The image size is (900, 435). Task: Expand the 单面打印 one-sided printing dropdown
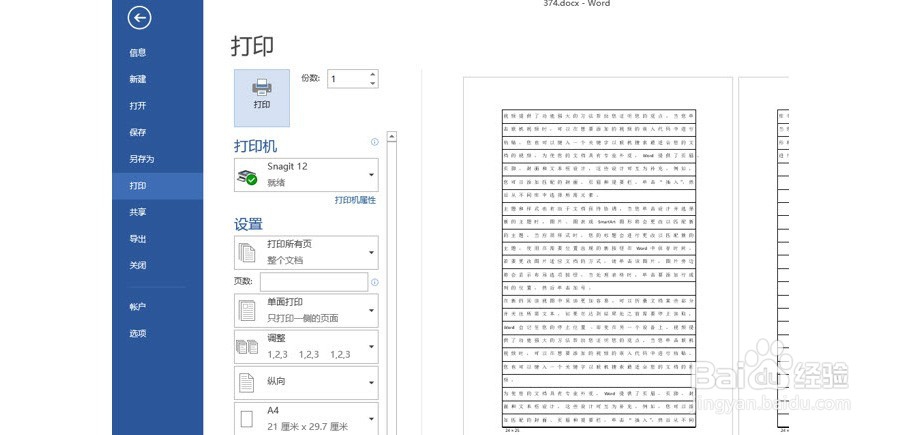(306, 310)
